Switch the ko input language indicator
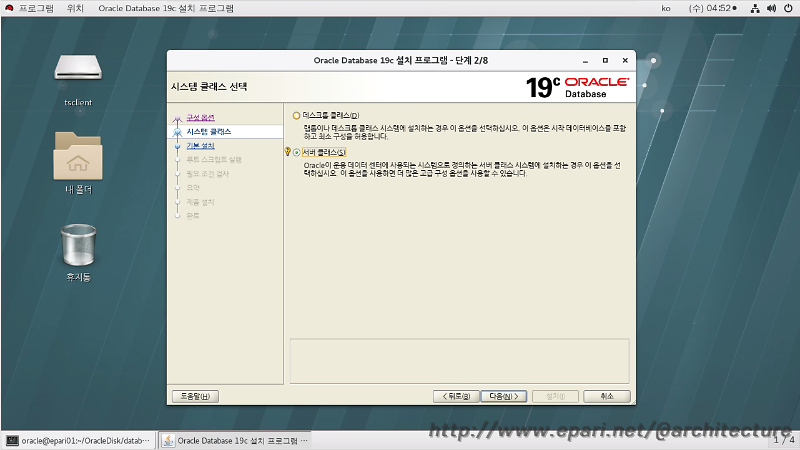800x450 pixels. coord(666,8)
